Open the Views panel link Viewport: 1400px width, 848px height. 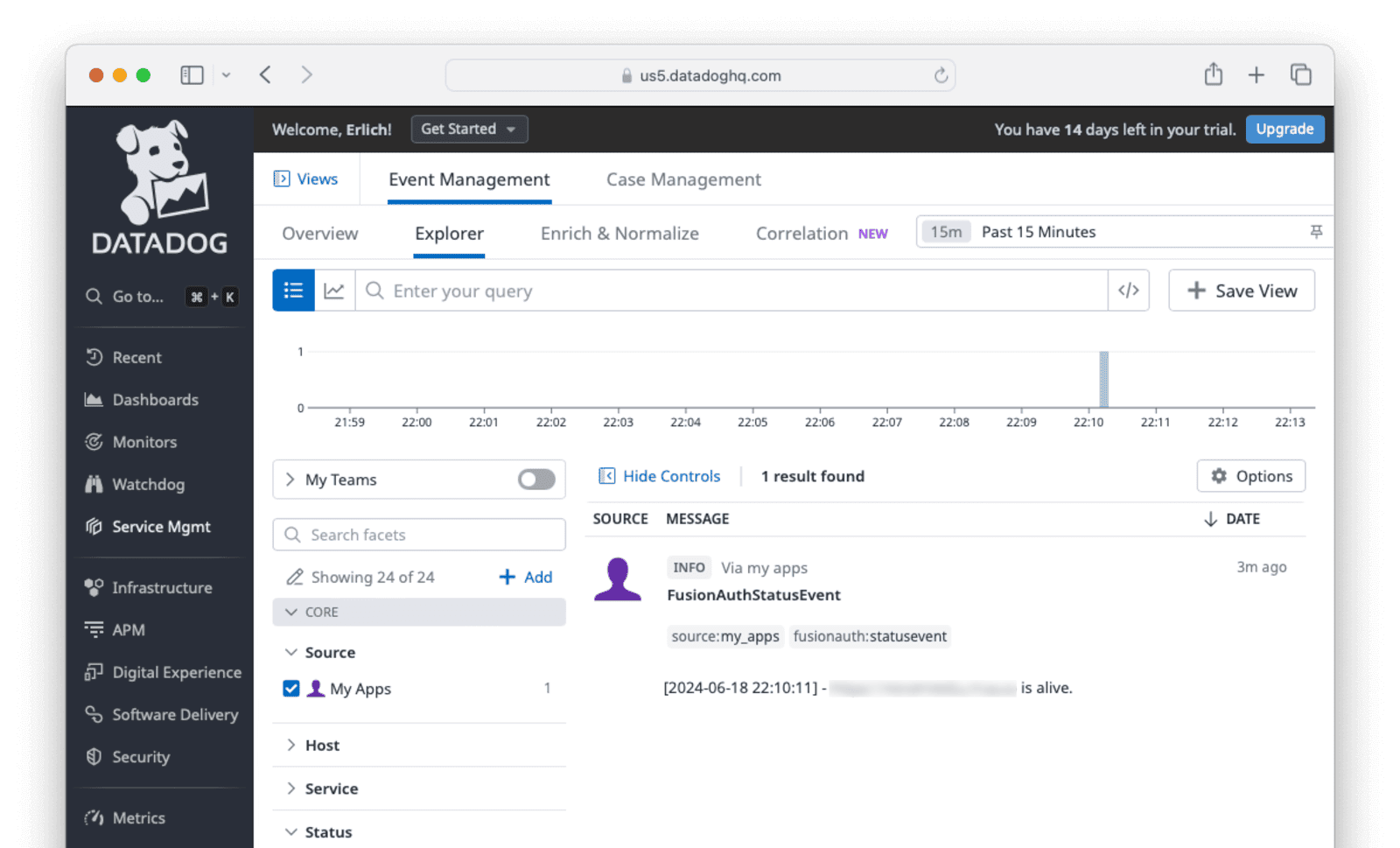[x=305, y=179]
